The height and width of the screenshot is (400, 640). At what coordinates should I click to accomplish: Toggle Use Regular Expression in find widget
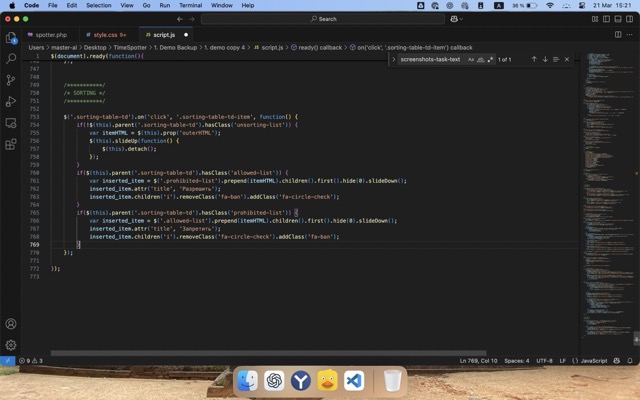coord(489,59)
